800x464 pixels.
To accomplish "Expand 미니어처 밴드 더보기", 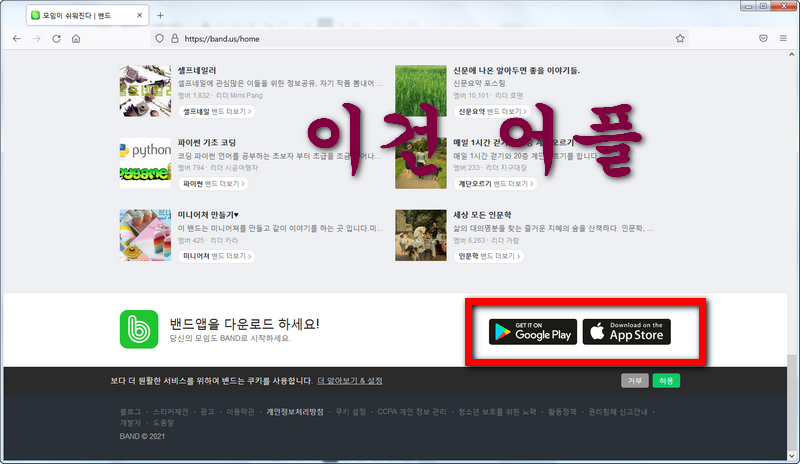I will pyautogui.click(x=217, y=256).
